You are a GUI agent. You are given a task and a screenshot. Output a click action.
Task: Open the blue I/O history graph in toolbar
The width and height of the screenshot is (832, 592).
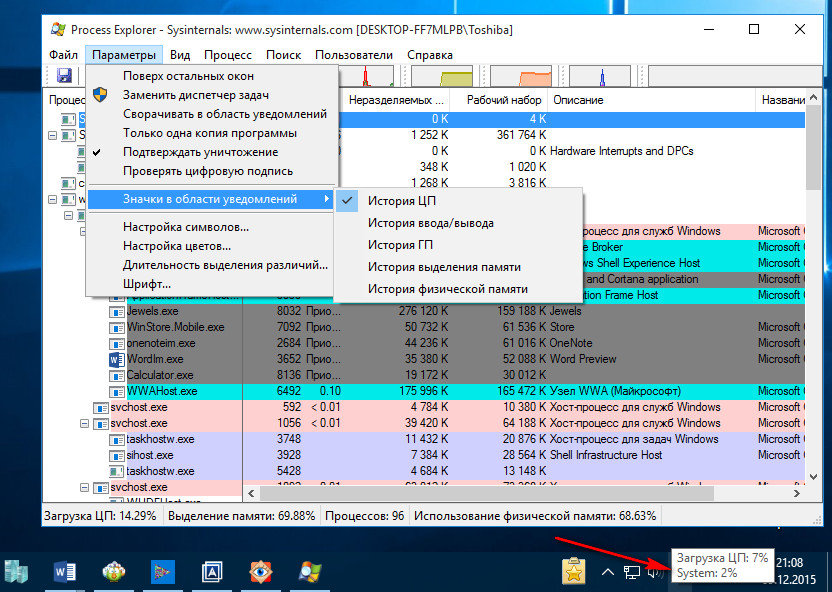tap(600, 76)
